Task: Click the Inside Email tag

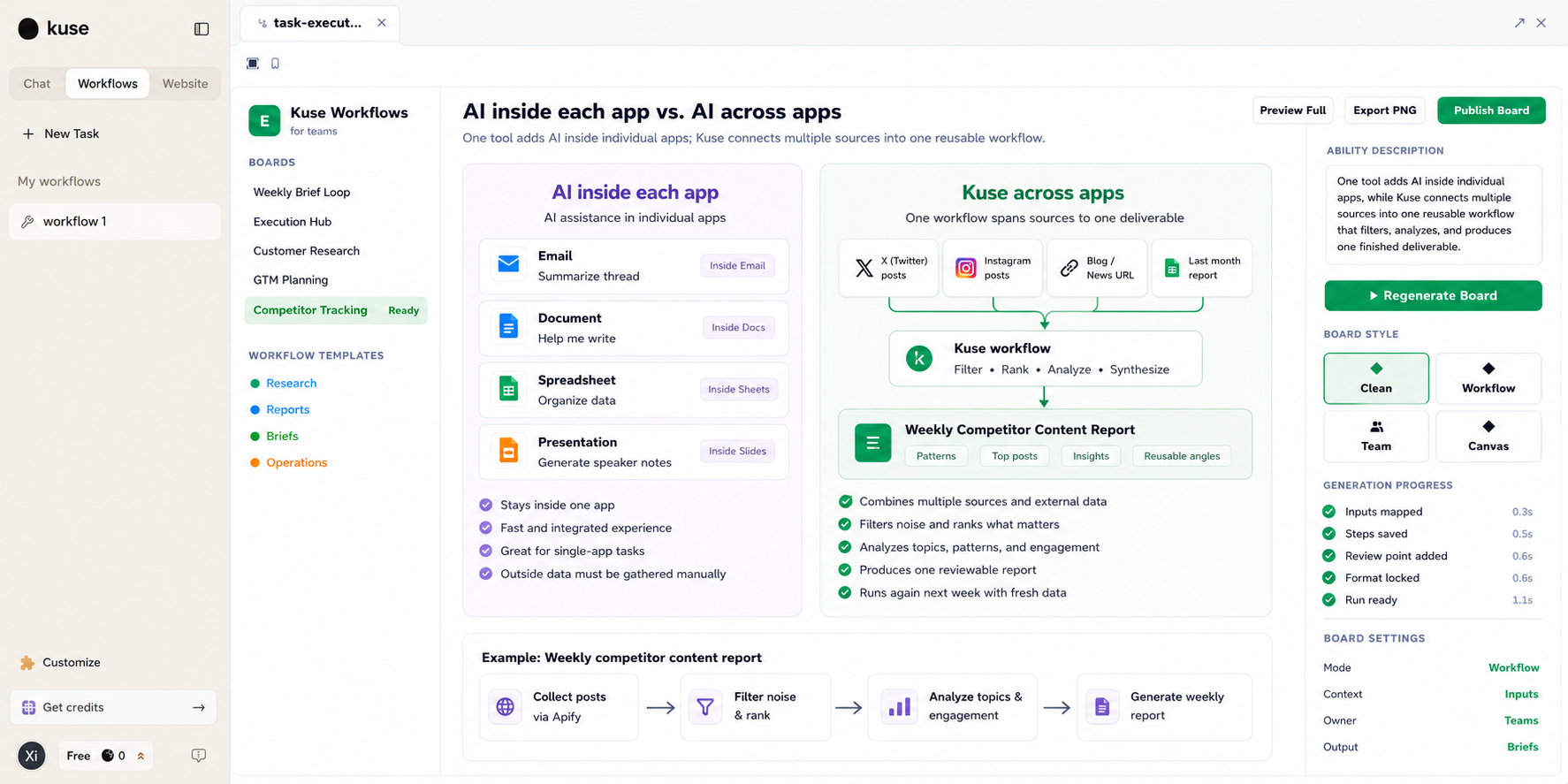Action: [x=737, y=265]
